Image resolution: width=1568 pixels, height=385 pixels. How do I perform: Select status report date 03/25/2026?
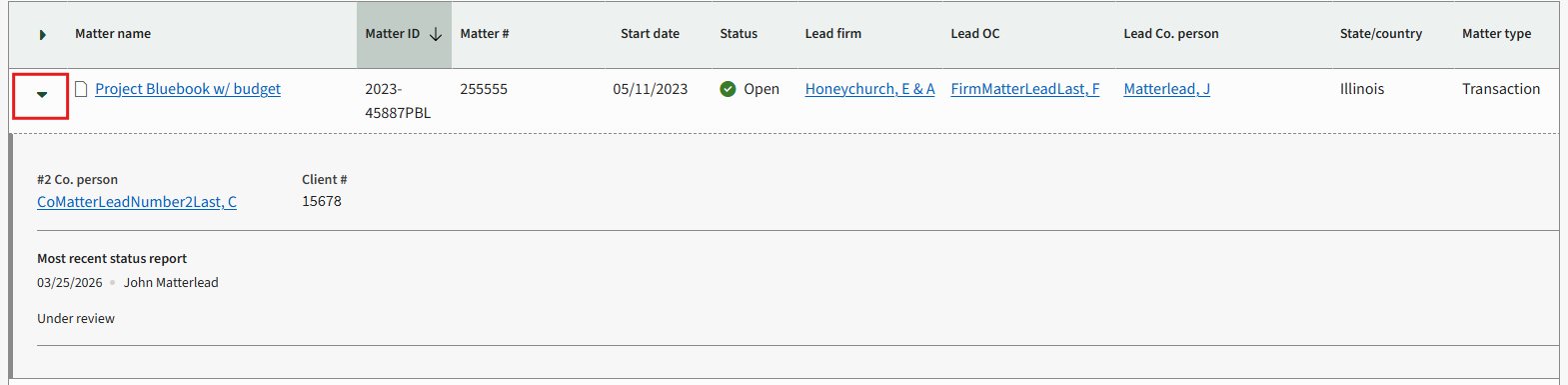70,283
